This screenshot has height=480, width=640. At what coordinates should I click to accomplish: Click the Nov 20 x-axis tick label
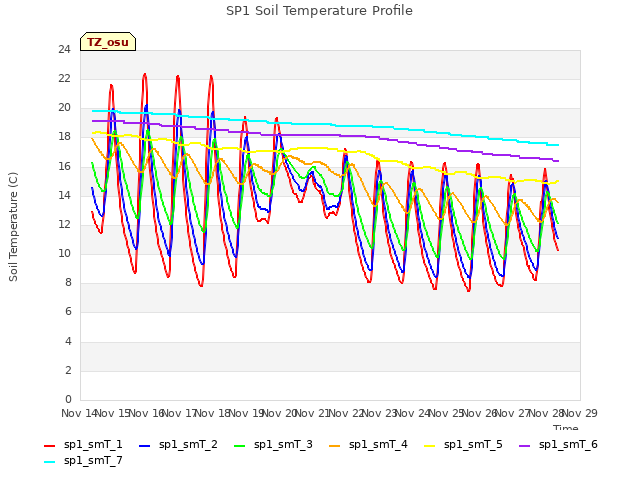pos(279,413)
